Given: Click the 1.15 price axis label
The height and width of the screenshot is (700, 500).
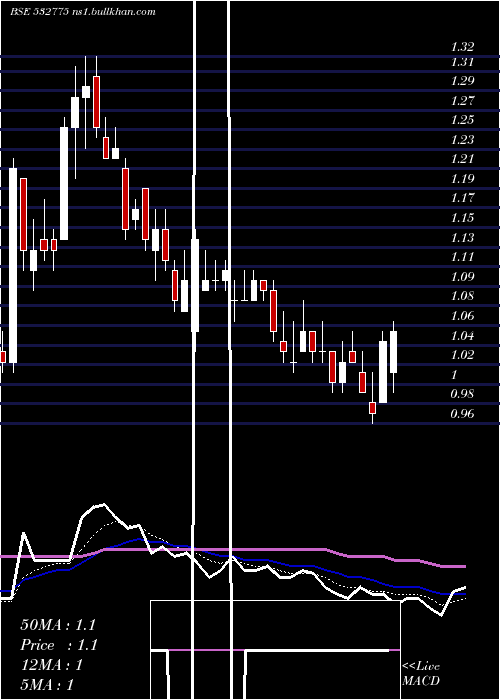Looking at the screenshot, I should click(462, 218).
